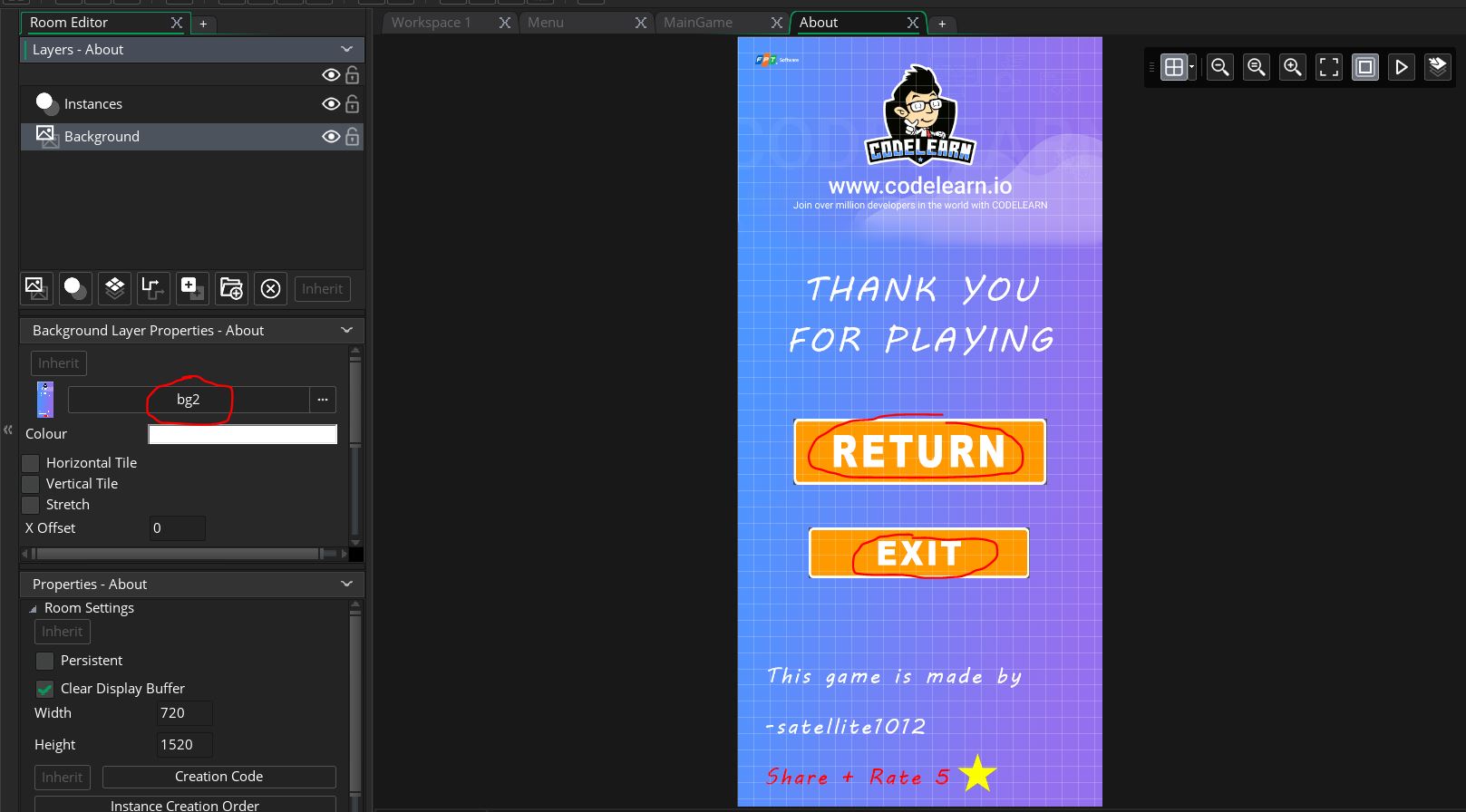Reset the room zoom level
Screen dimensions: 1466x812
pos(1257,67)
